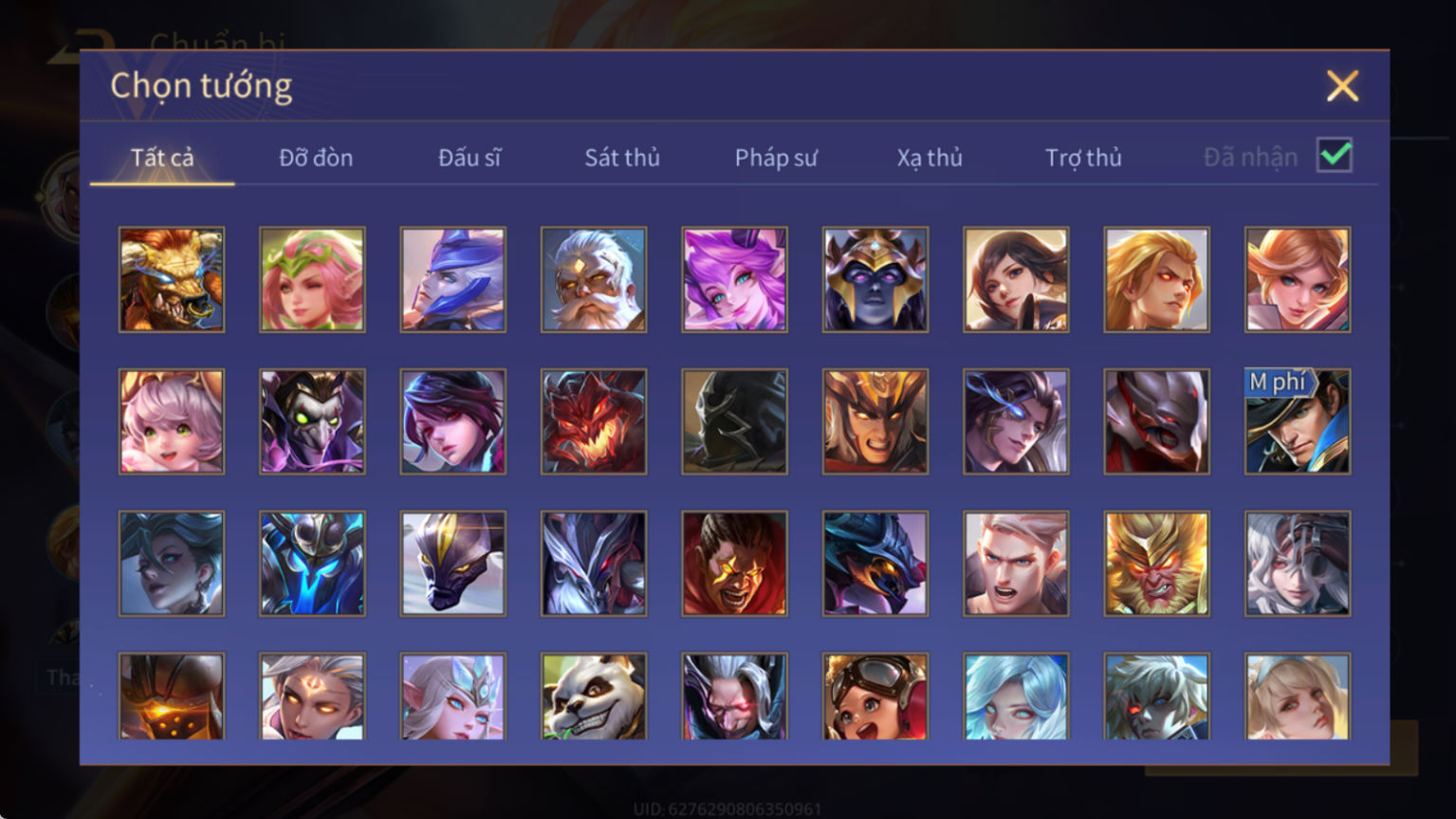Select the red demon face hero

pyautogui.click(x=594, y=421)
